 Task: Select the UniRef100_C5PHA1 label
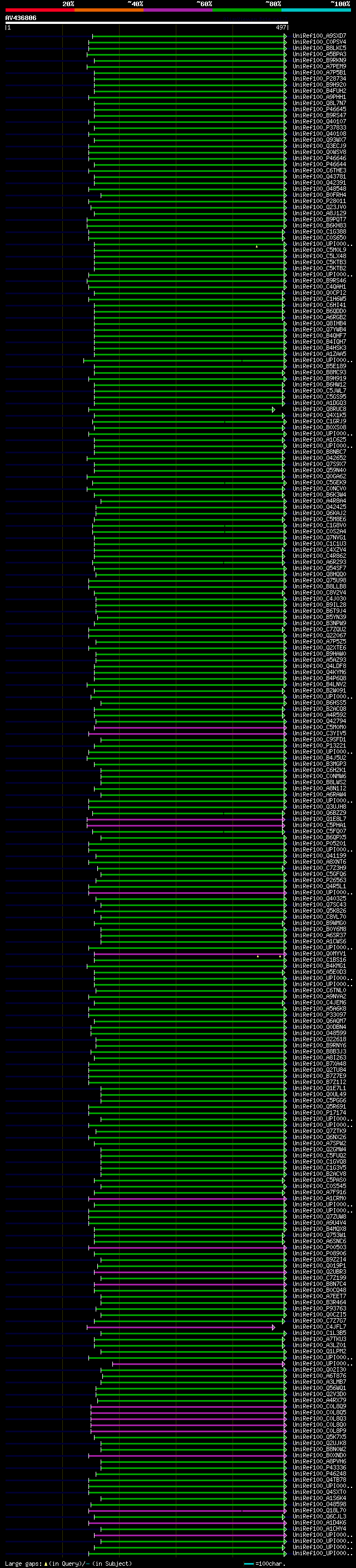pos(319,825)
